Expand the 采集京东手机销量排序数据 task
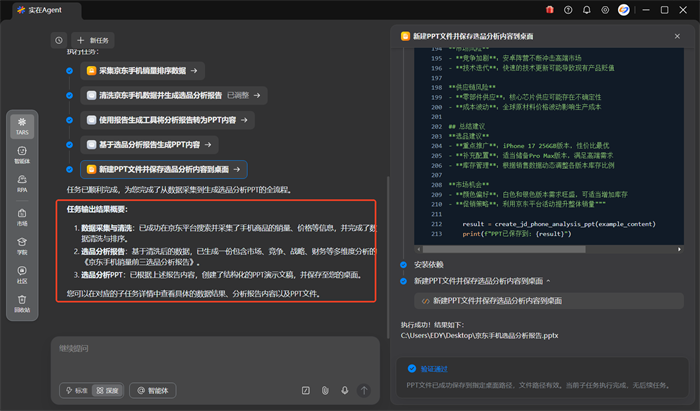Image resolution: width=700 pixels, height=411 pixels. coord(143,71)
